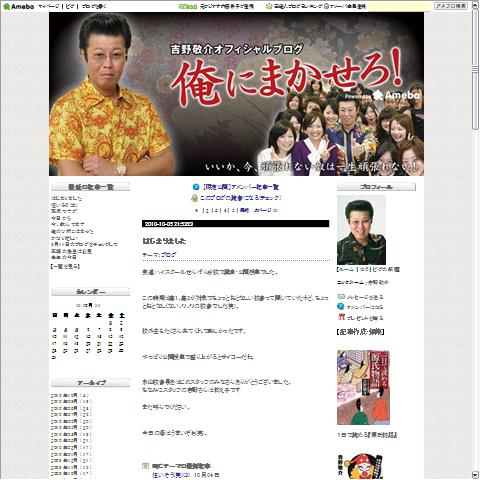Click the crown icon for blog ranking
The image size is (480, 480).
pyautogui.click(x=269, y=6)
